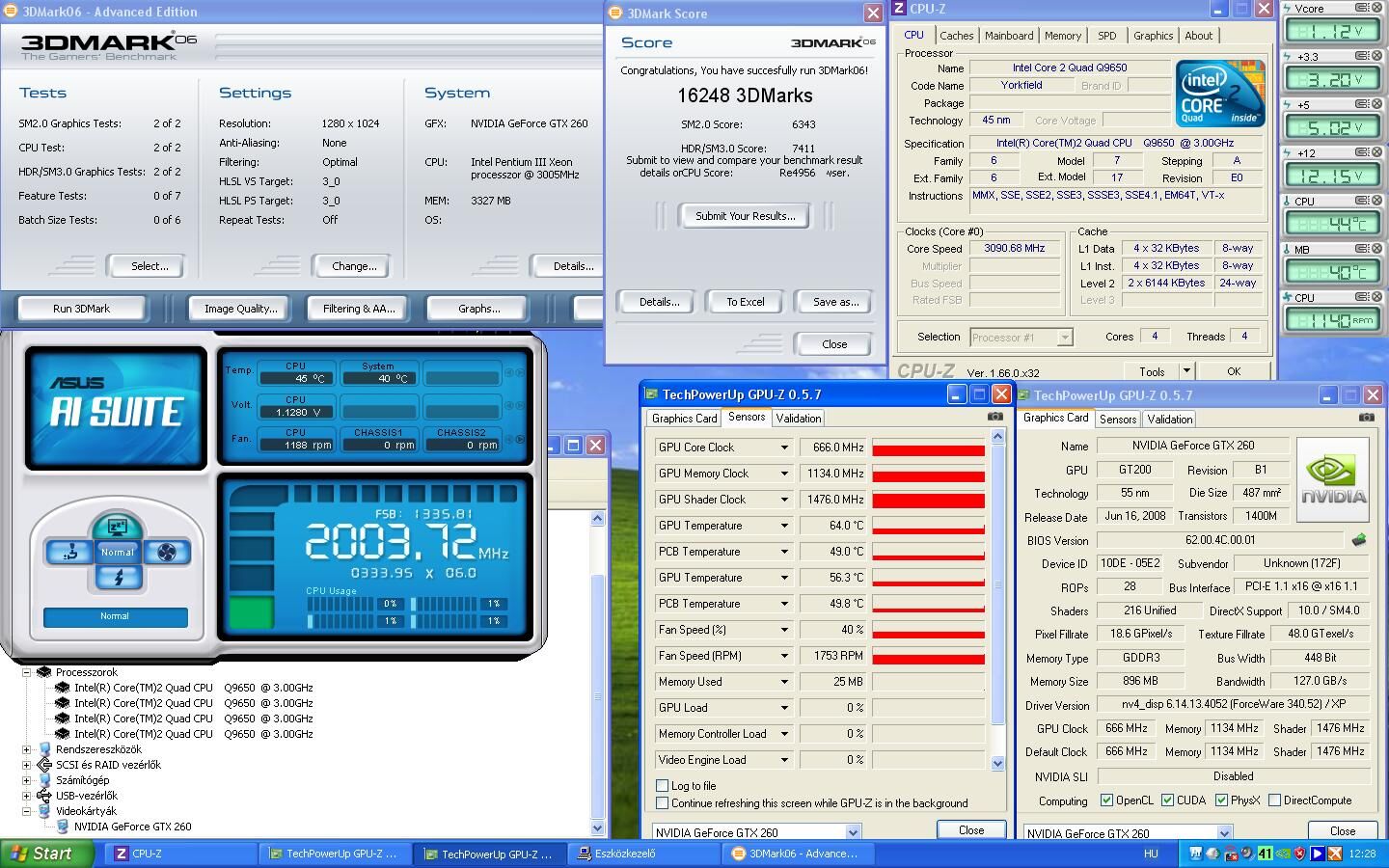Click the Filtering & AA button
The image size is (1389, 868).
point(359,309)
